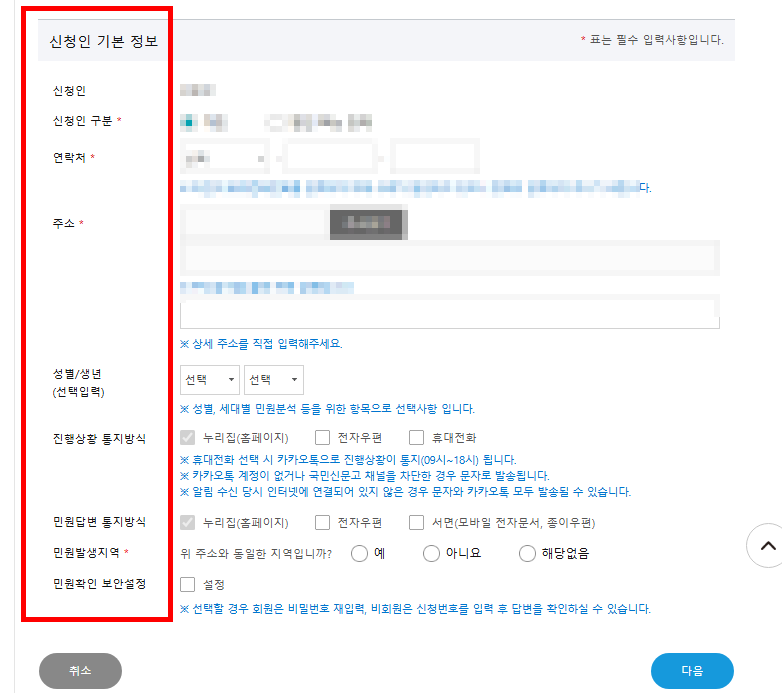This screenshot has height=693, width=782.
Task: Check the 휴대전화 notification option
Action: click(x=416, y=438)
